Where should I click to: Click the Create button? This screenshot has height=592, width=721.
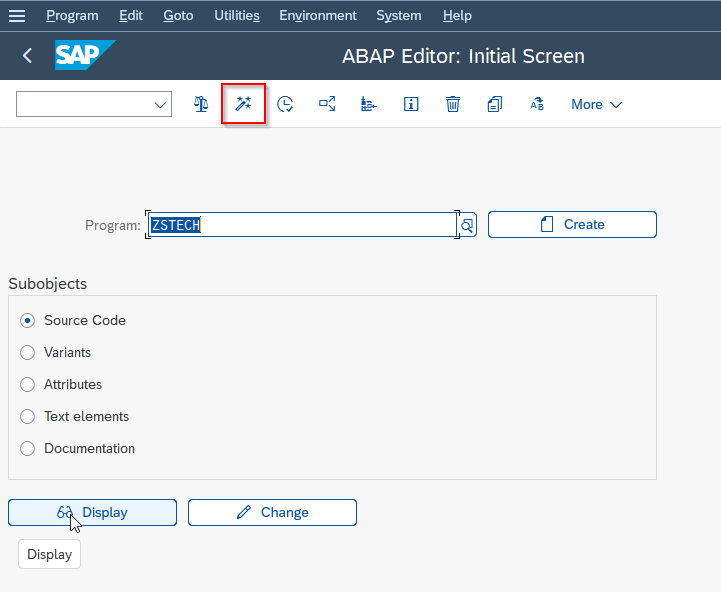[572, 224]
